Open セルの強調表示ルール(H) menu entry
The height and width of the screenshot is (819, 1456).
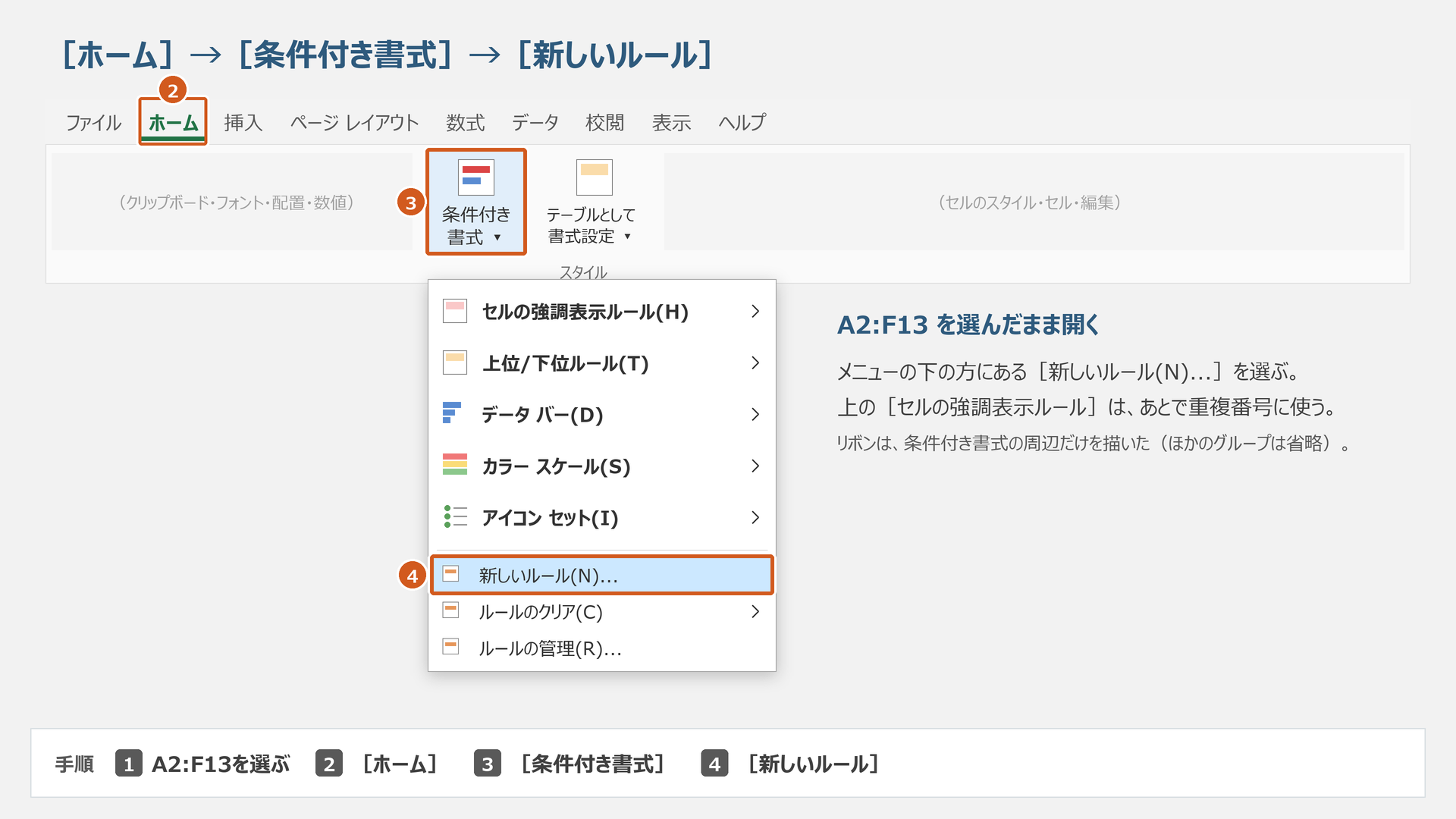(602, 312)
